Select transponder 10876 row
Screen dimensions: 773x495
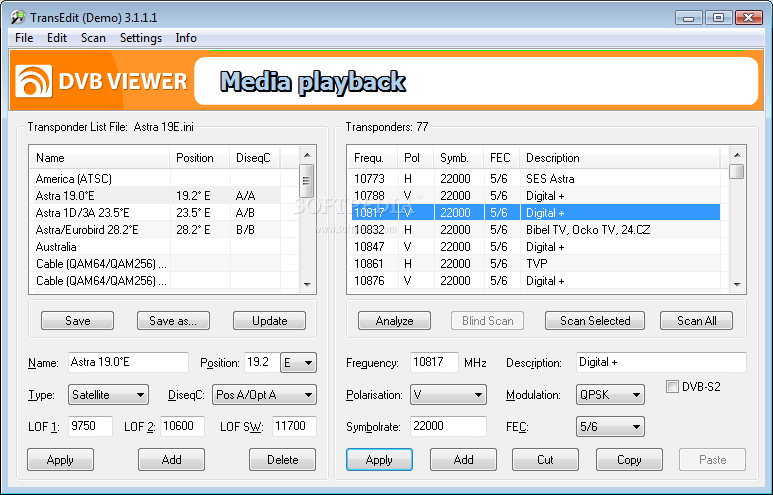click(538, 281)
